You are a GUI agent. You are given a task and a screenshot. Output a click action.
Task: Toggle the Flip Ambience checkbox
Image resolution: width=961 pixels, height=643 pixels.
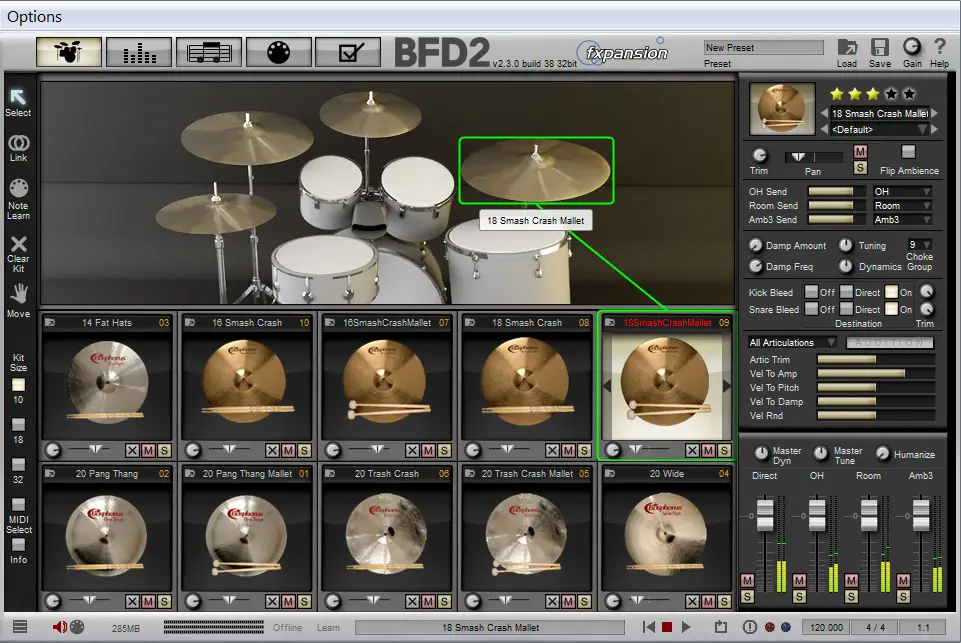(x=908, y=151)
